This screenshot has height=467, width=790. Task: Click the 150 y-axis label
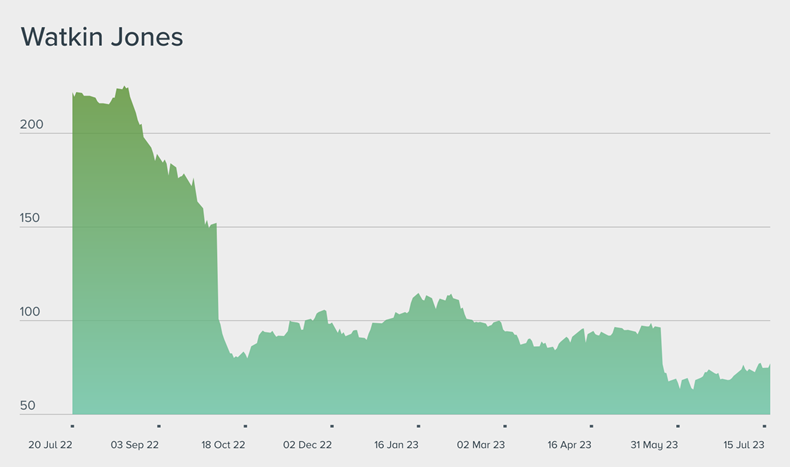point(33,217)
